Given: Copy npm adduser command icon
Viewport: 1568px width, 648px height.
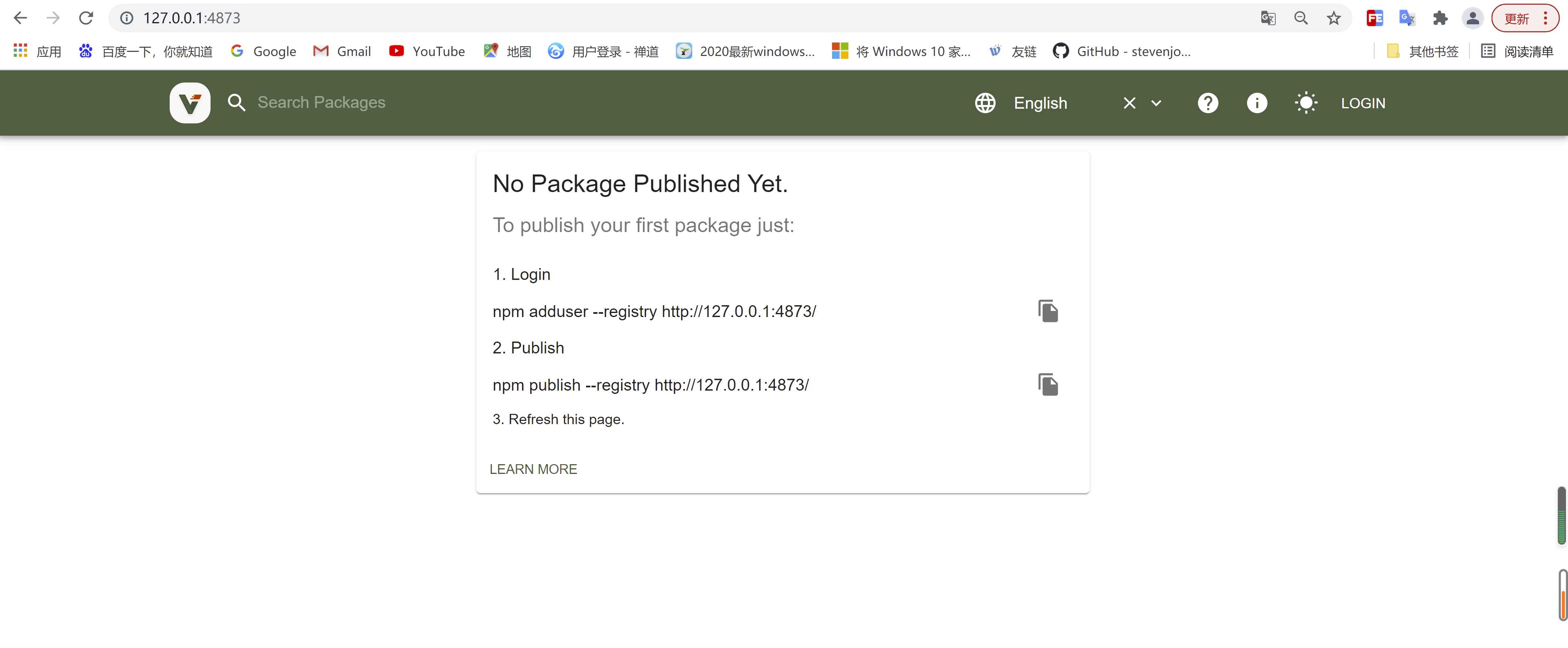Looking at the screenshot, I should pos(1047,311).
